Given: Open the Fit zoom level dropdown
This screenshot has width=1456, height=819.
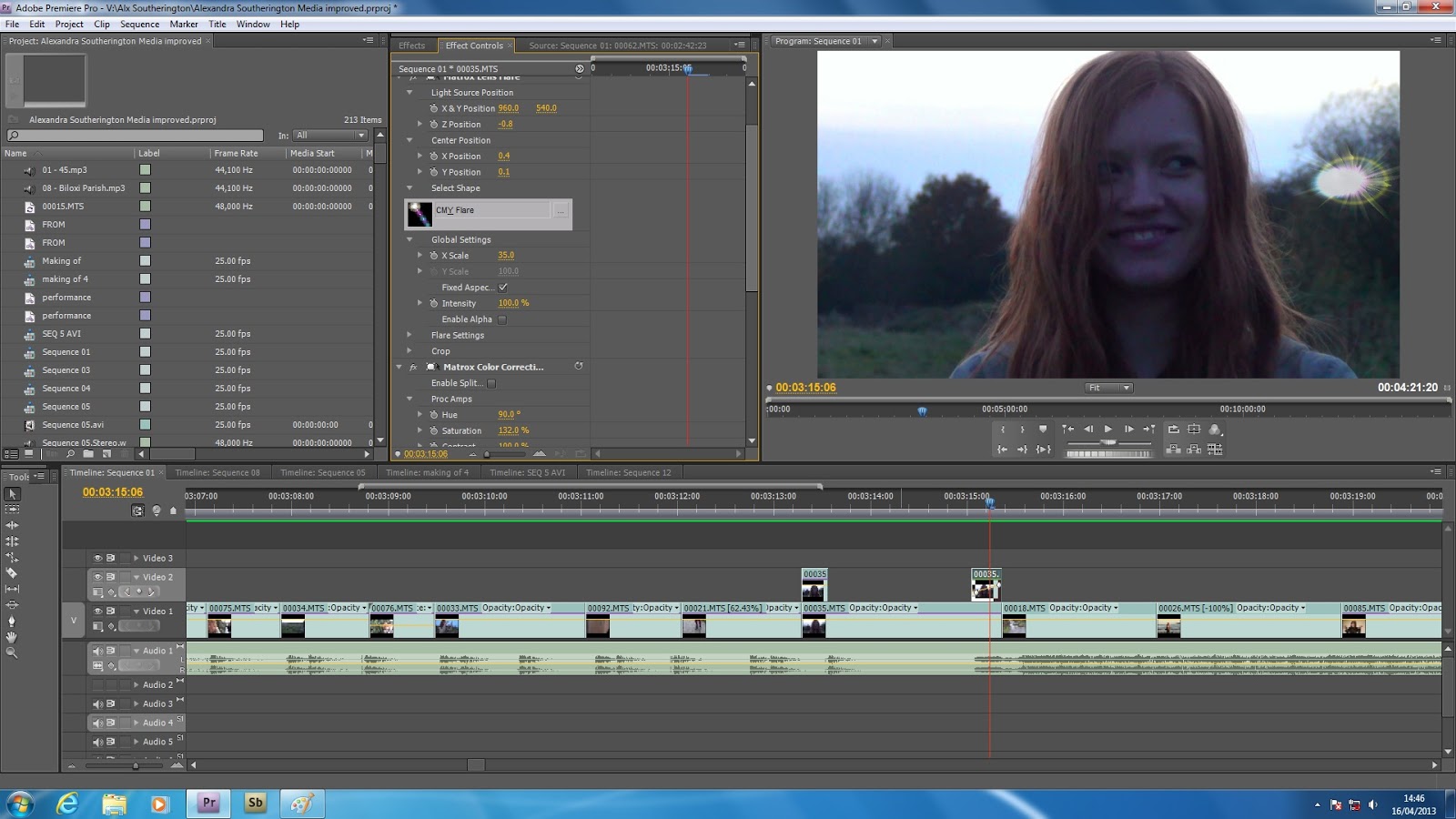Looking at the screenshot, I should click(1108, 388).
